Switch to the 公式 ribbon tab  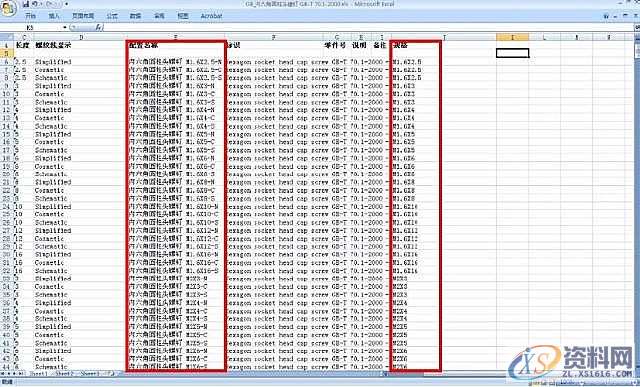click(x=112, y=16)
